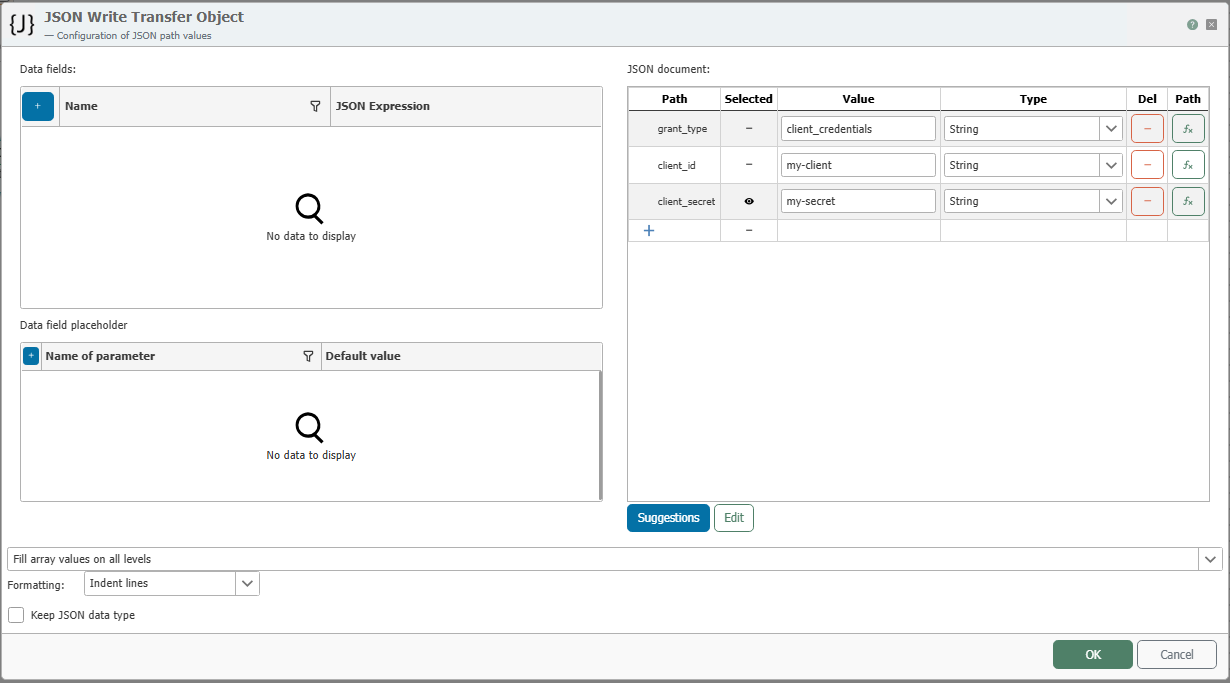Add a new data field with plus button

pyautogui.click(x=38, y=106)
